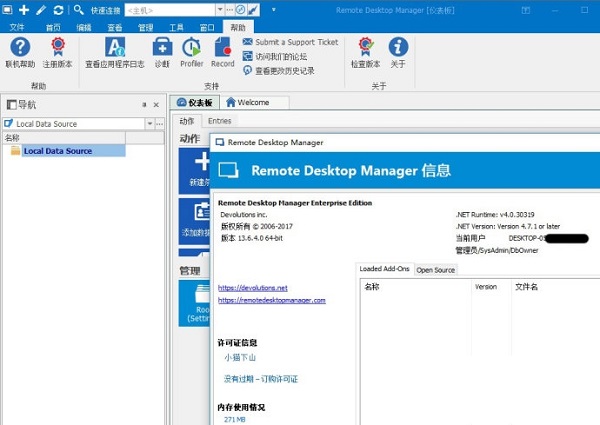Click the app icon at far left of title bar
600x425 pixels.
point(7,10)
